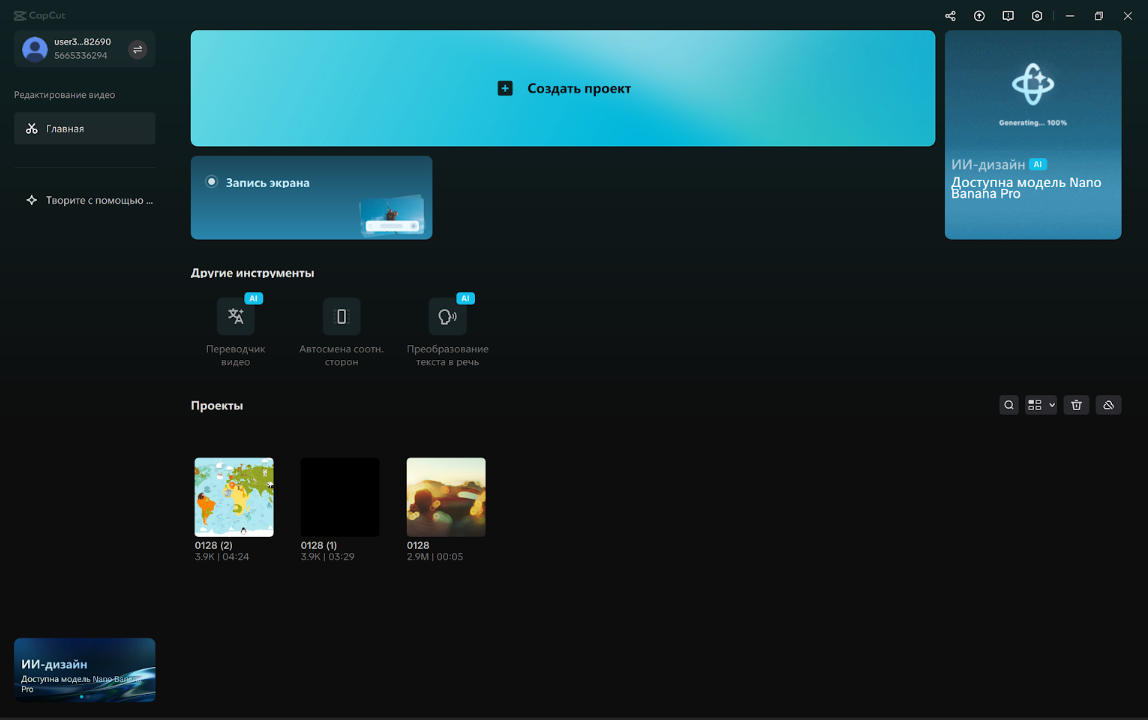The width and height of the screenshot is (1148, 720).
Task: Open the Переводчик видео tool
Action: [236, 317]
